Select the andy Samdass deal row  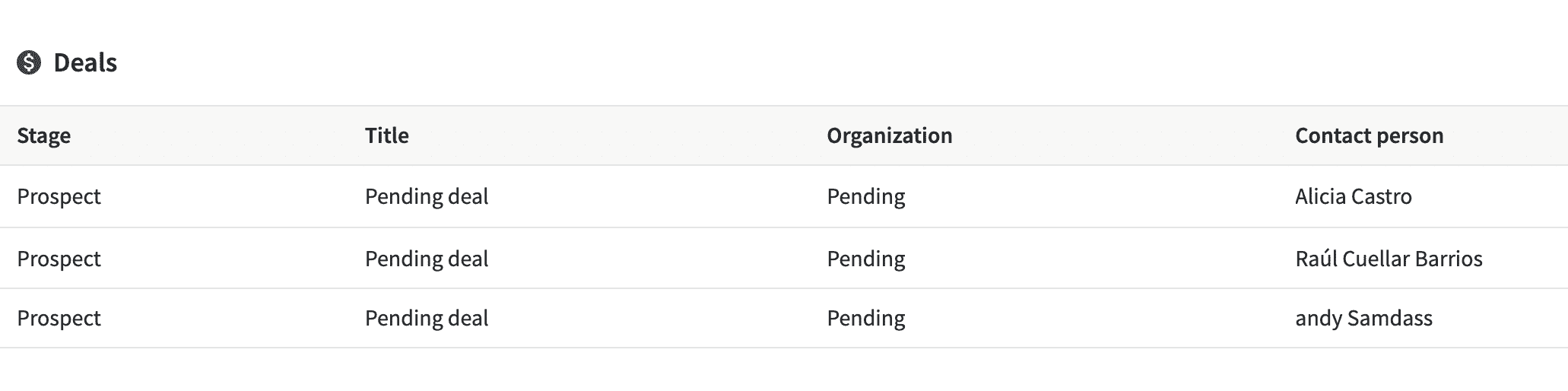click(784, 318)
